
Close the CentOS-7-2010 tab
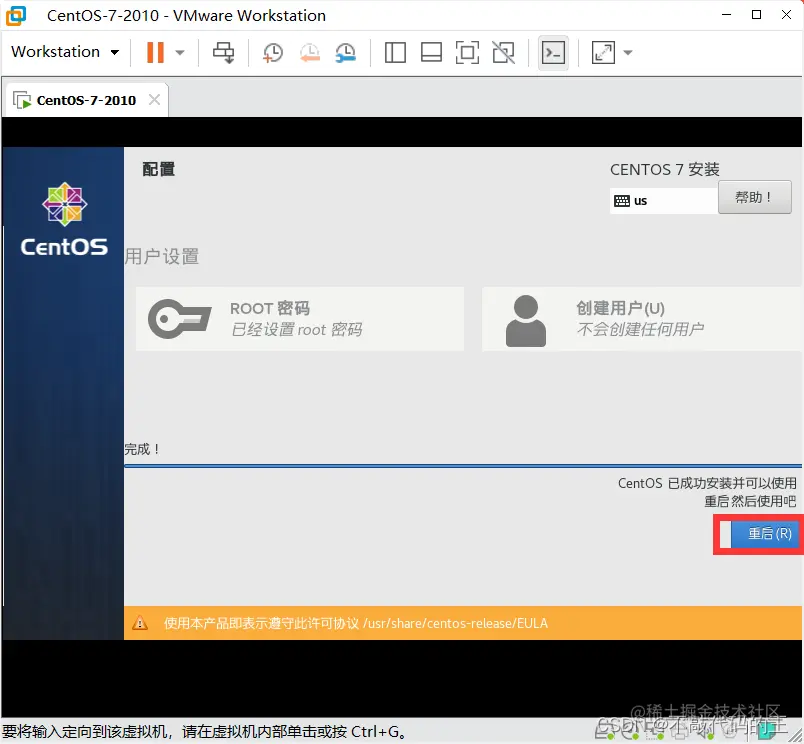[154, 99]
